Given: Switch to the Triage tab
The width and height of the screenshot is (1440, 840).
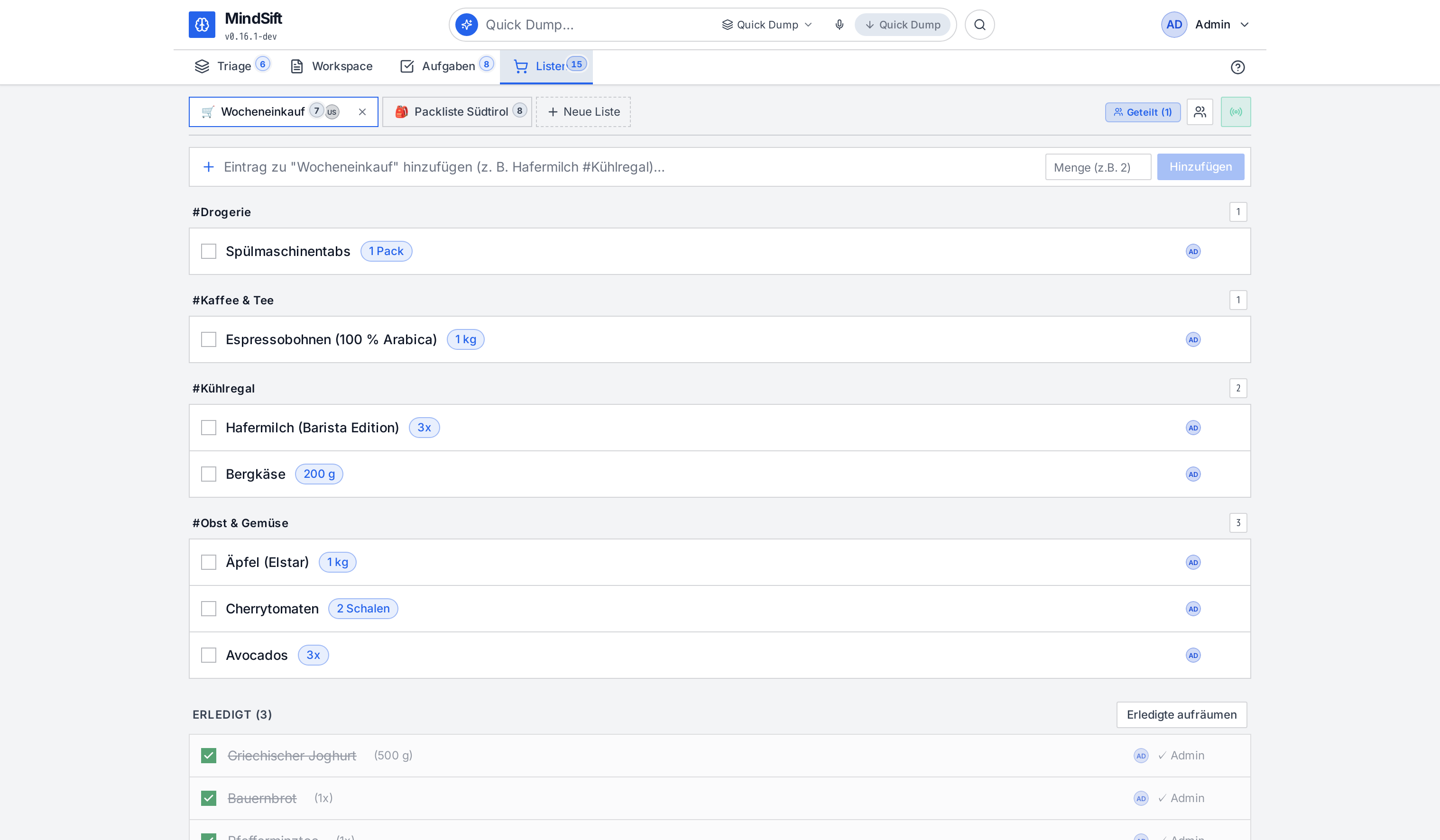Looking at the screenshot, I should pyautogui.click(x=232, y=66).
